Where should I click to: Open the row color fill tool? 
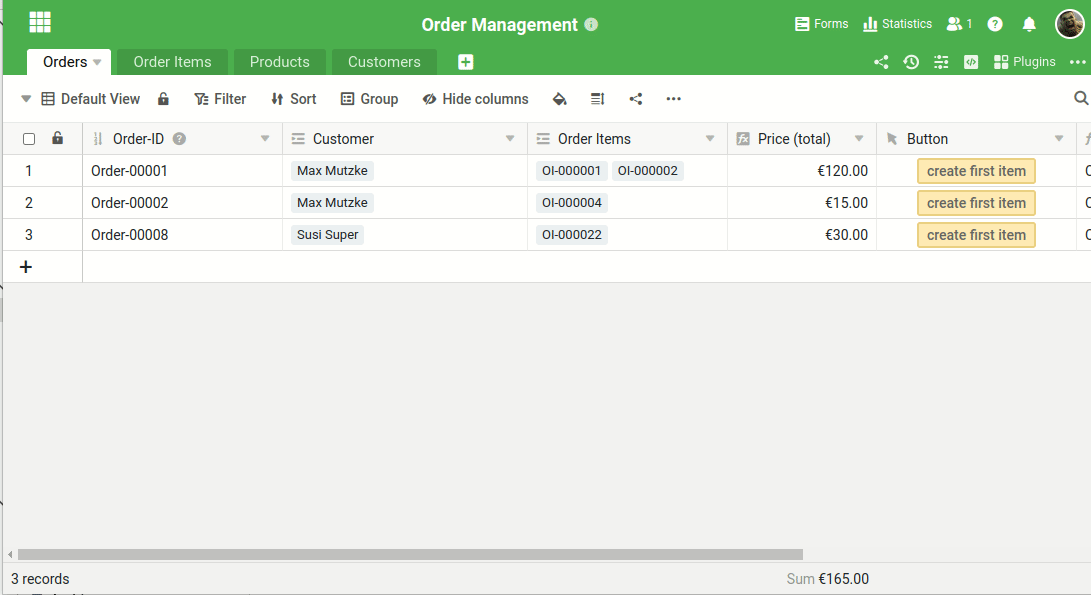560,99
